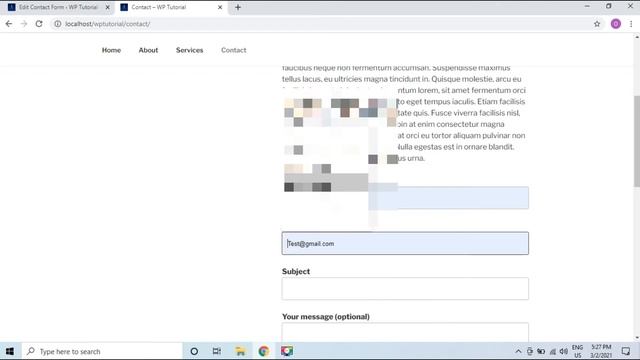Close the Contact – WP Tutorial tab
This screenshot has width=640, height=360.
[x=220, y=7]
